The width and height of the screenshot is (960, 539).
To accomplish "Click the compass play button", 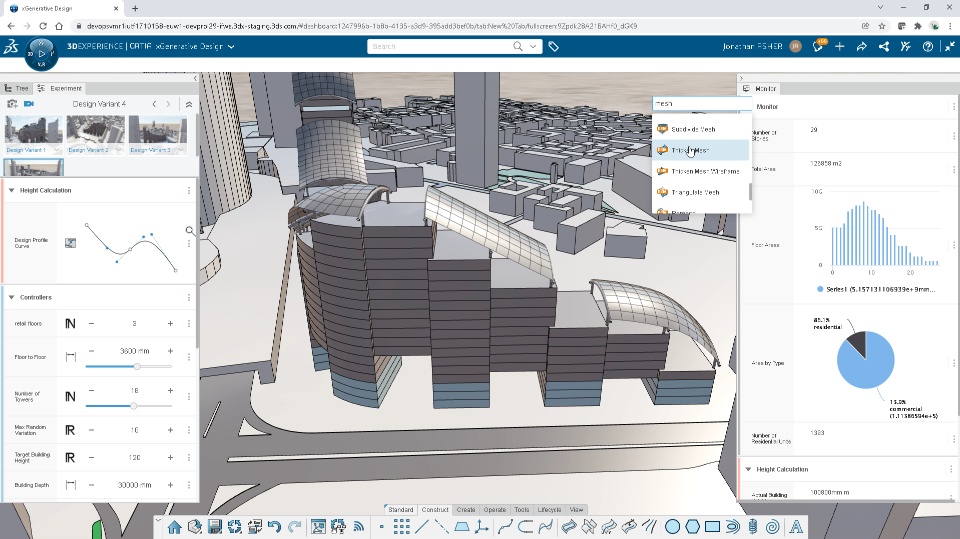I will point(42,53).
